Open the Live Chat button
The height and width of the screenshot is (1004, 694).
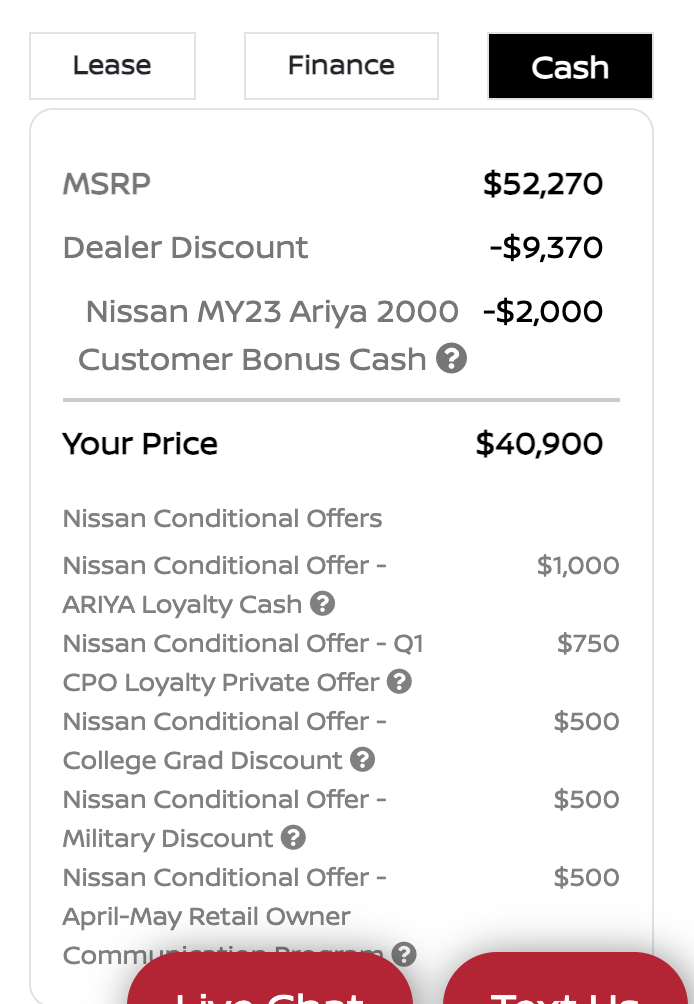tap(270, 978)
